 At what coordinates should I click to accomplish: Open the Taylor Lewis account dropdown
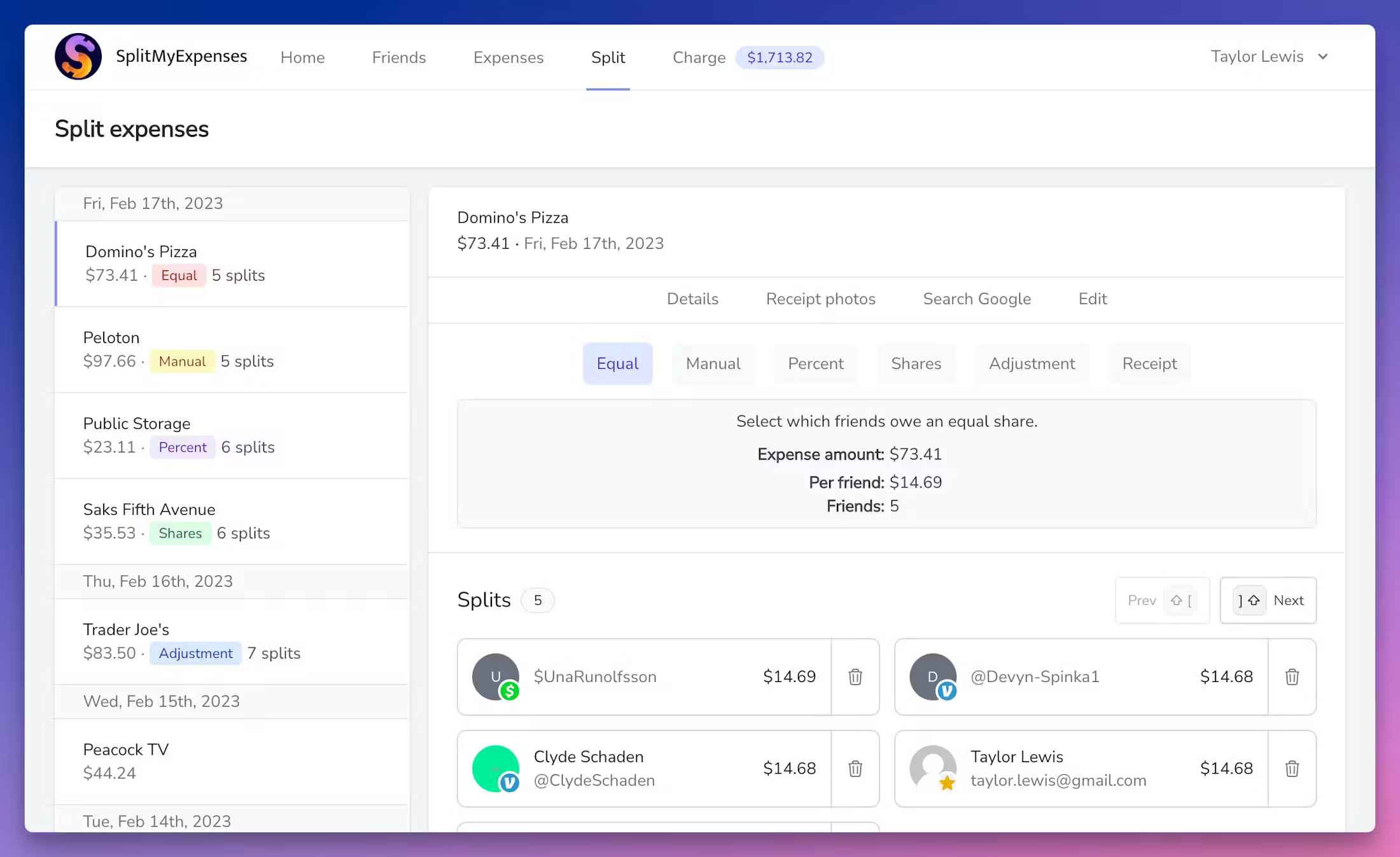click(1270, 57)
